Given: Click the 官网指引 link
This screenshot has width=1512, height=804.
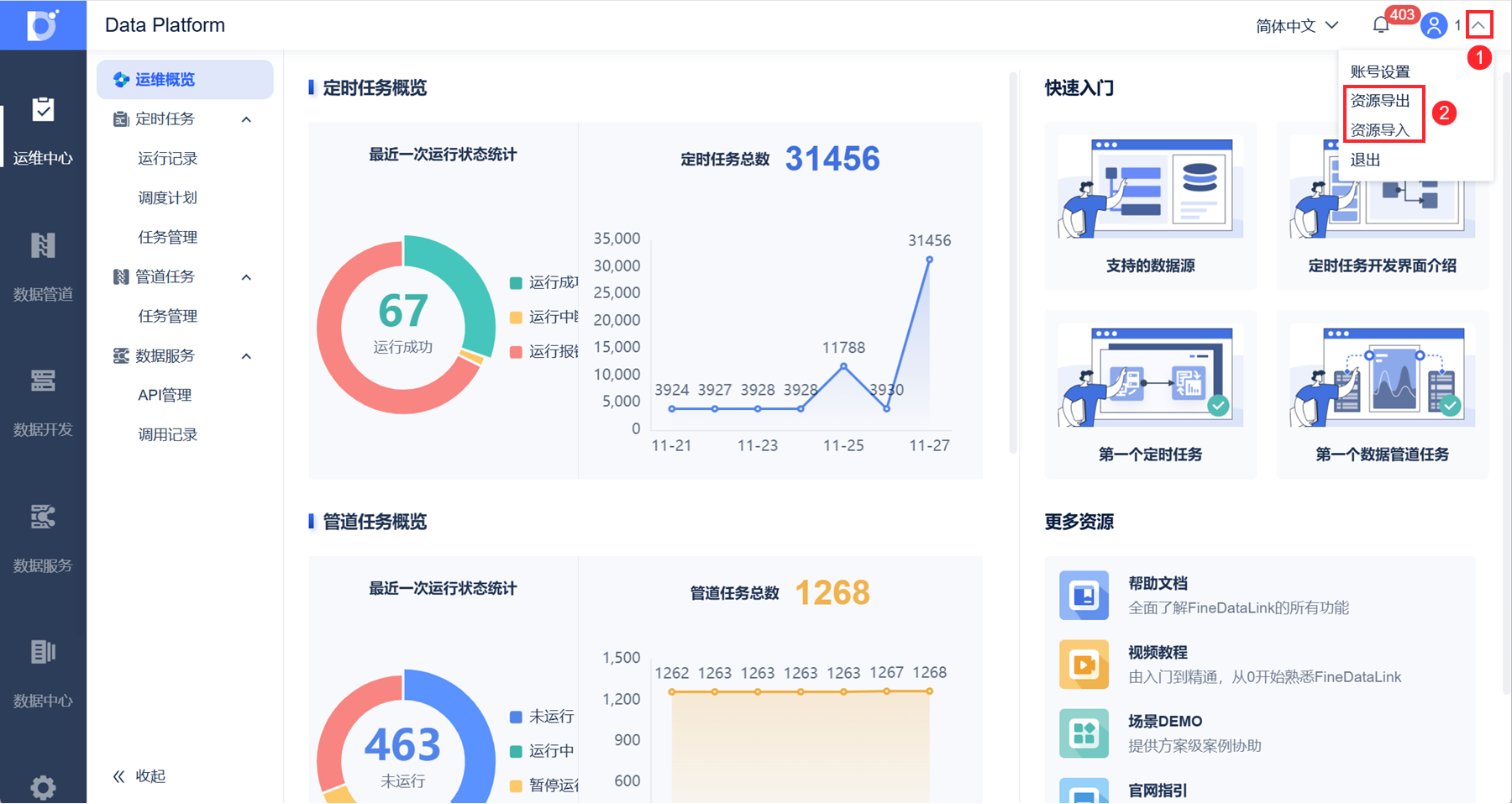Looking at the screenshot, I should pyautogui.click(x=1158, y=791).
